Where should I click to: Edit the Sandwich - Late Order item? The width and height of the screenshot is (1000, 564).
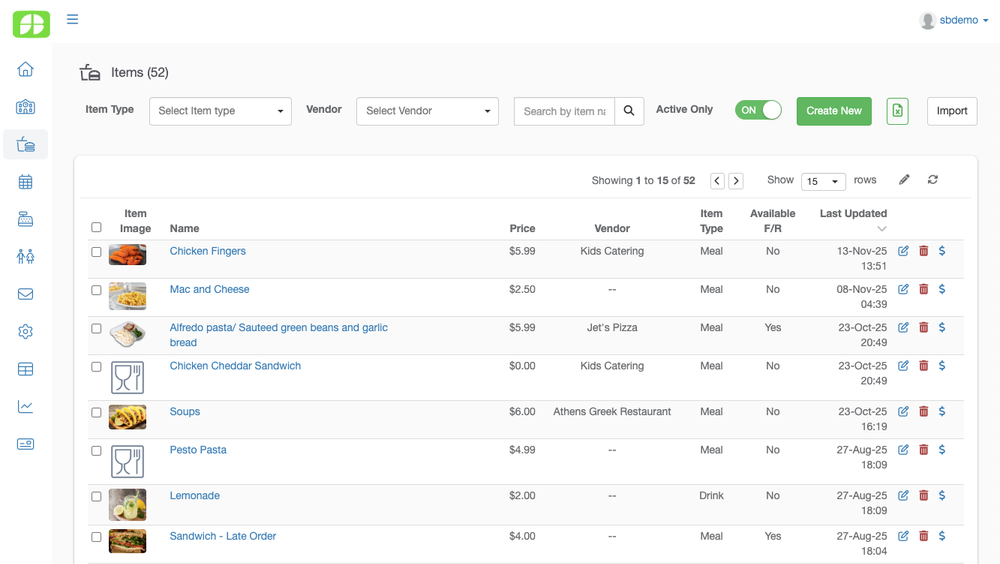903,537
